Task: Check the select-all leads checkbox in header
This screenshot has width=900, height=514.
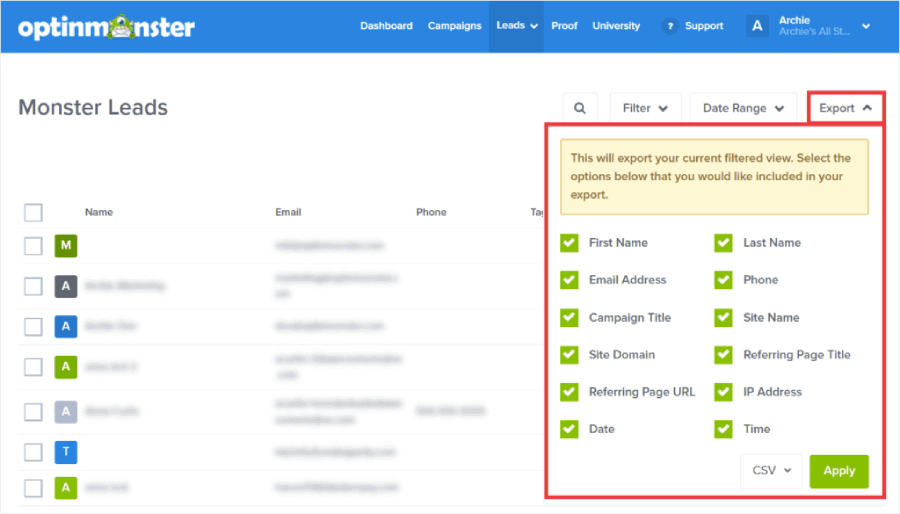Action: 33,212
